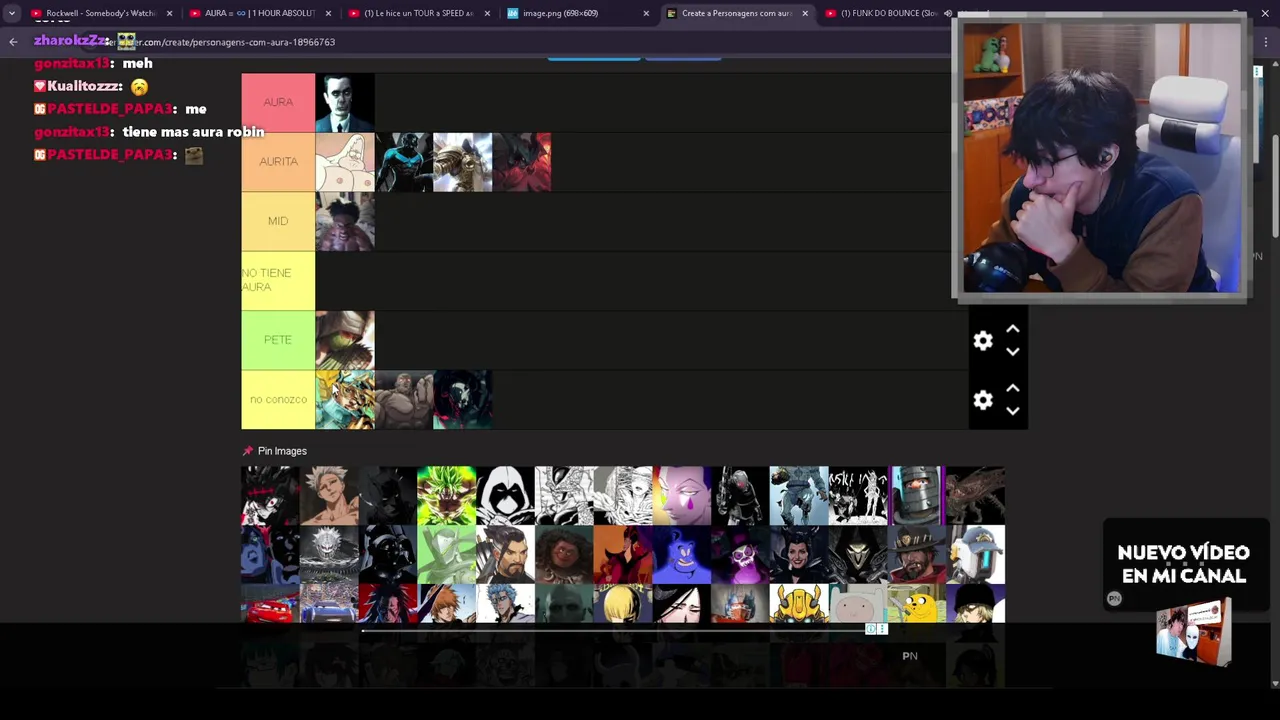Image resolution: width=1280 pixels, height=720 pixels.
Task: Pick the Overwatch Reaper image
Action: click(x=858, y=554)
